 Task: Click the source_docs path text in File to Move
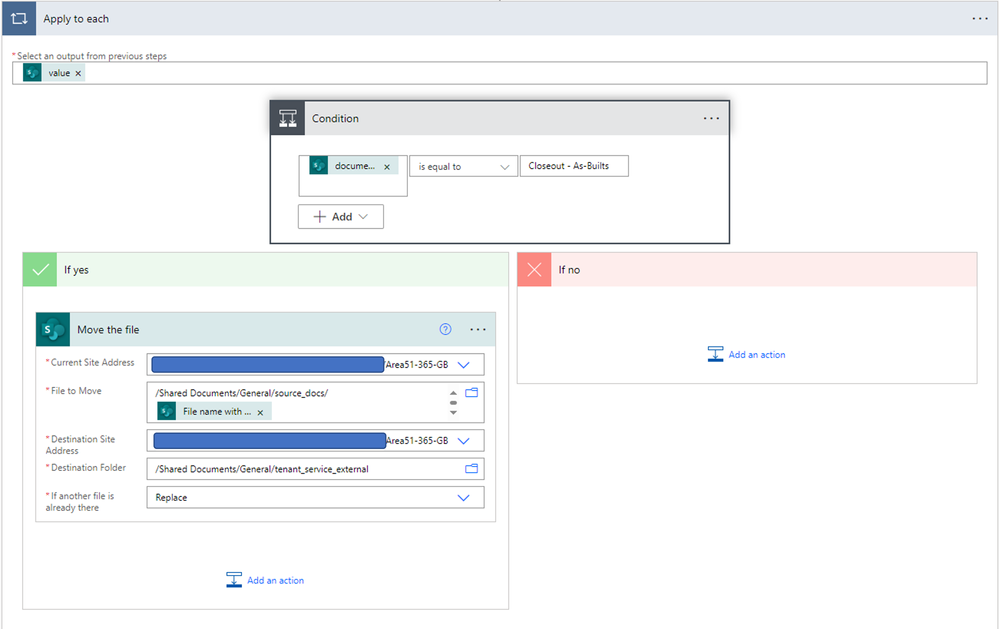pyautogui.click(x=241, y=393)
